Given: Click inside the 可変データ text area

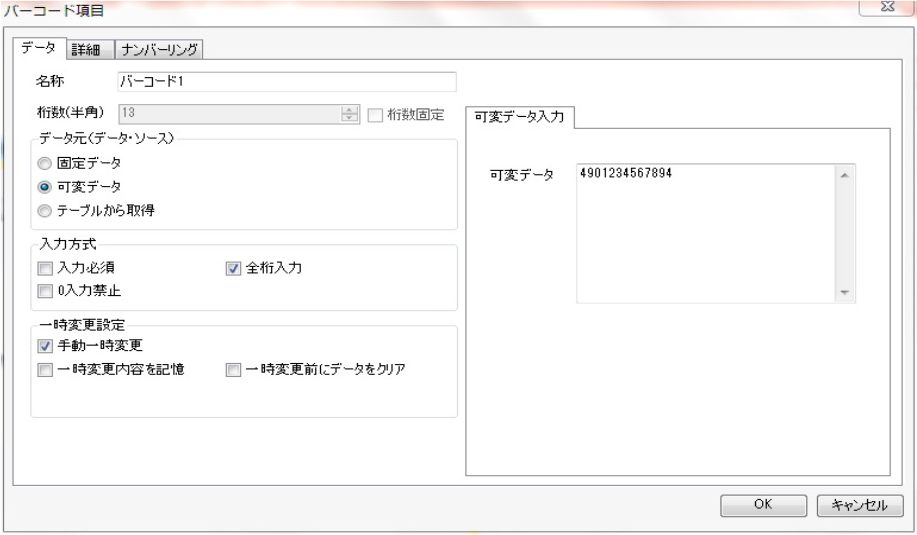Looking at the screenshot, I should tap(705, 230).
